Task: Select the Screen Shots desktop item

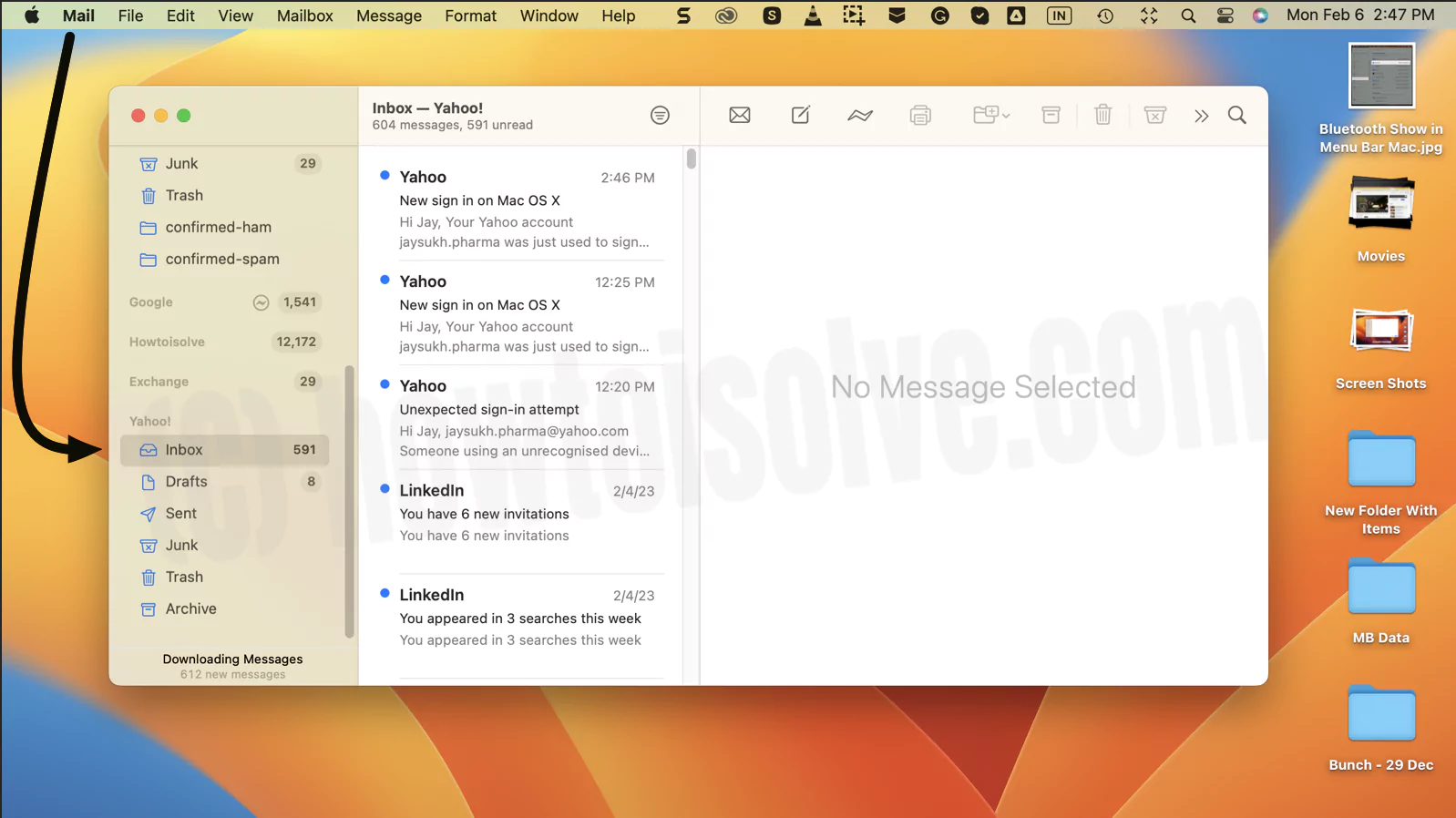Action: tap(1380, 350)
